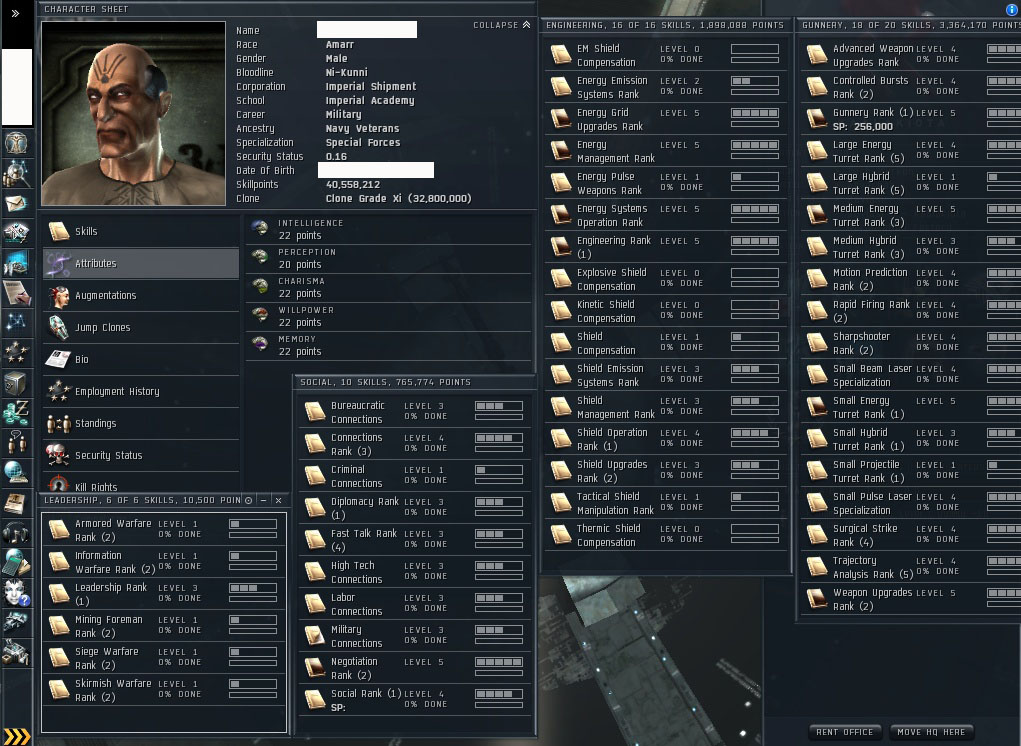Select Large Hybrid Turret skill
This screenshot has width=1021, height=746.
pos(911,183)
